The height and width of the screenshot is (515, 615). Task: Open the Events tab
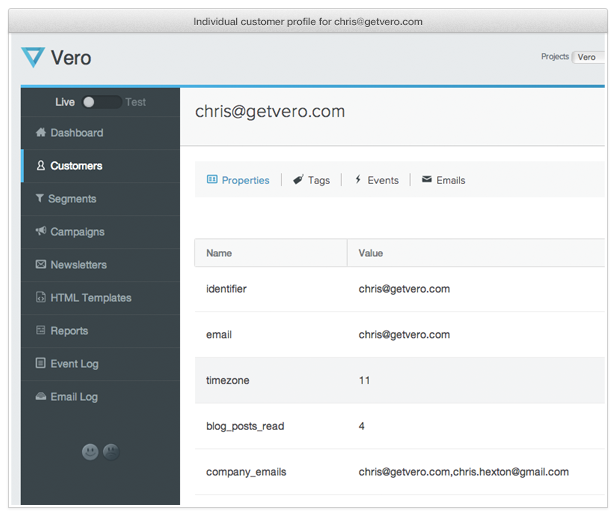point(376,180)
